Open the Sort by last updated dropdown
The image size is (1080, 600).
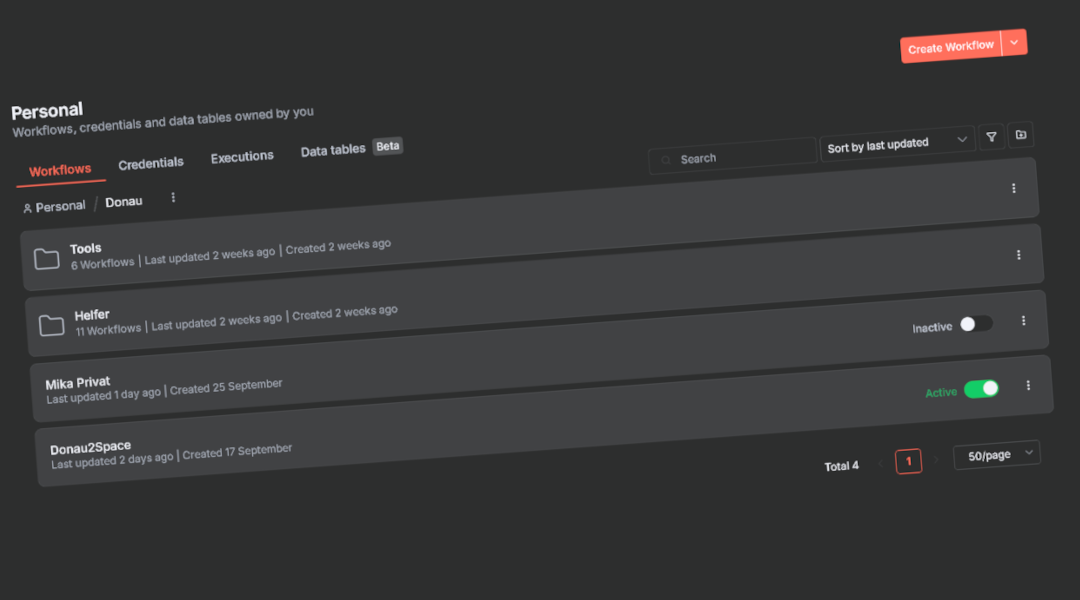tap(897, 144)
